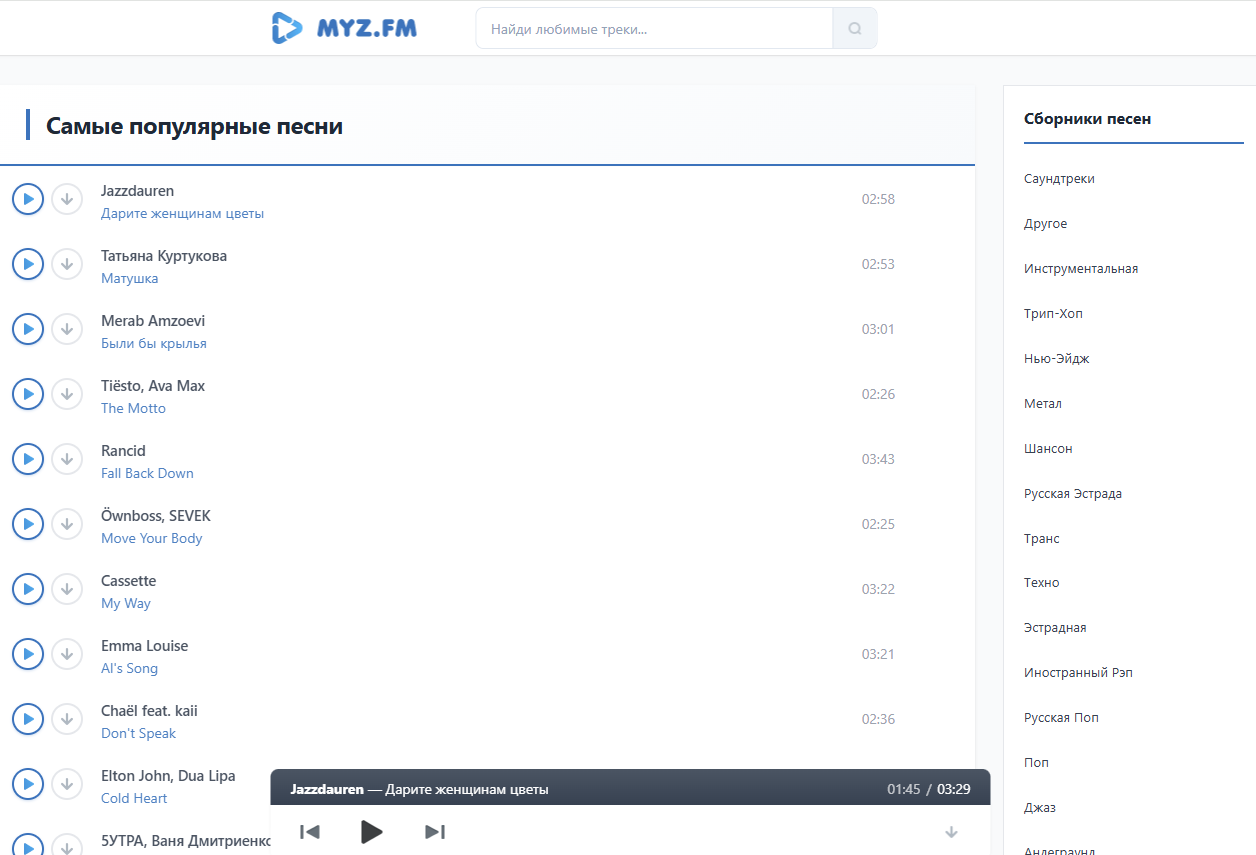Download Move Your Body track
The width and height of the screenshot is (1256, 855).
pos(67,524)
